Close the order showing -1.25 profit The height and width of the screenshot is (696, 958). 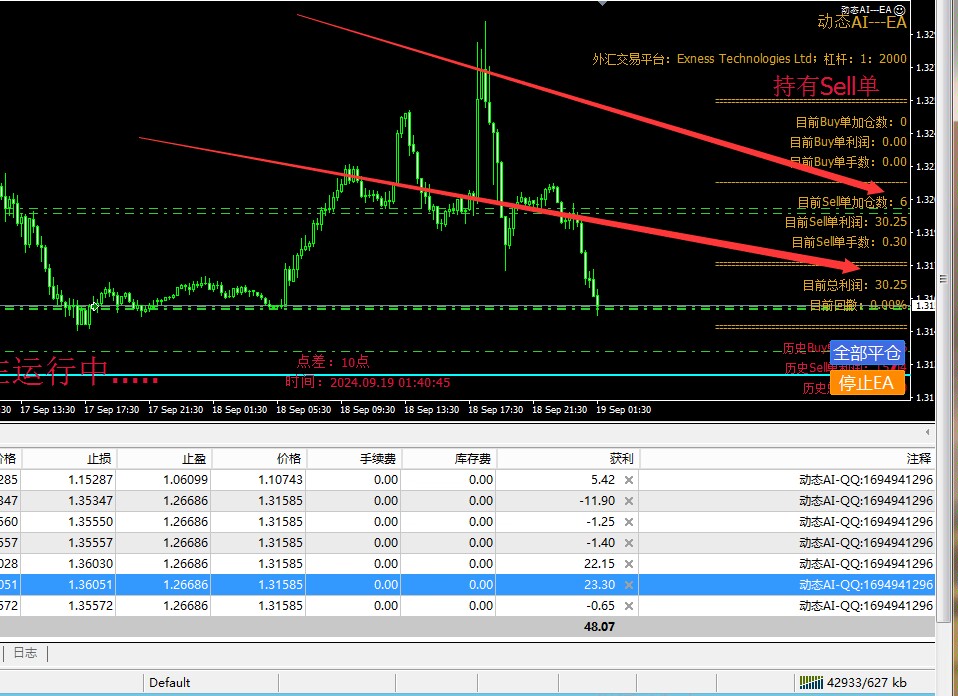click(x=628, y=522)
